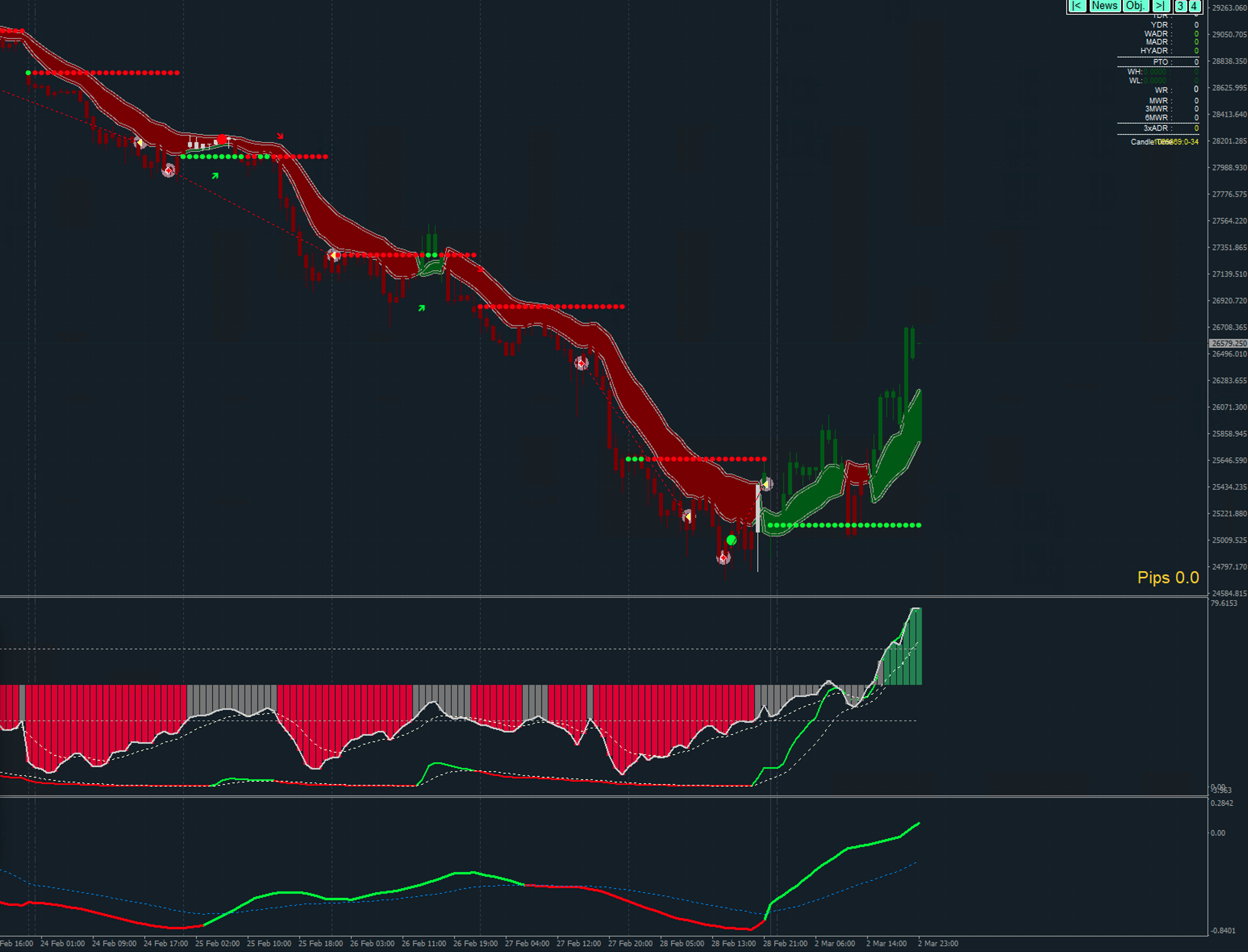Click the 3xADR row in info panel
This screenshot has width=1248, height=952.
(x=1158, y=128)
